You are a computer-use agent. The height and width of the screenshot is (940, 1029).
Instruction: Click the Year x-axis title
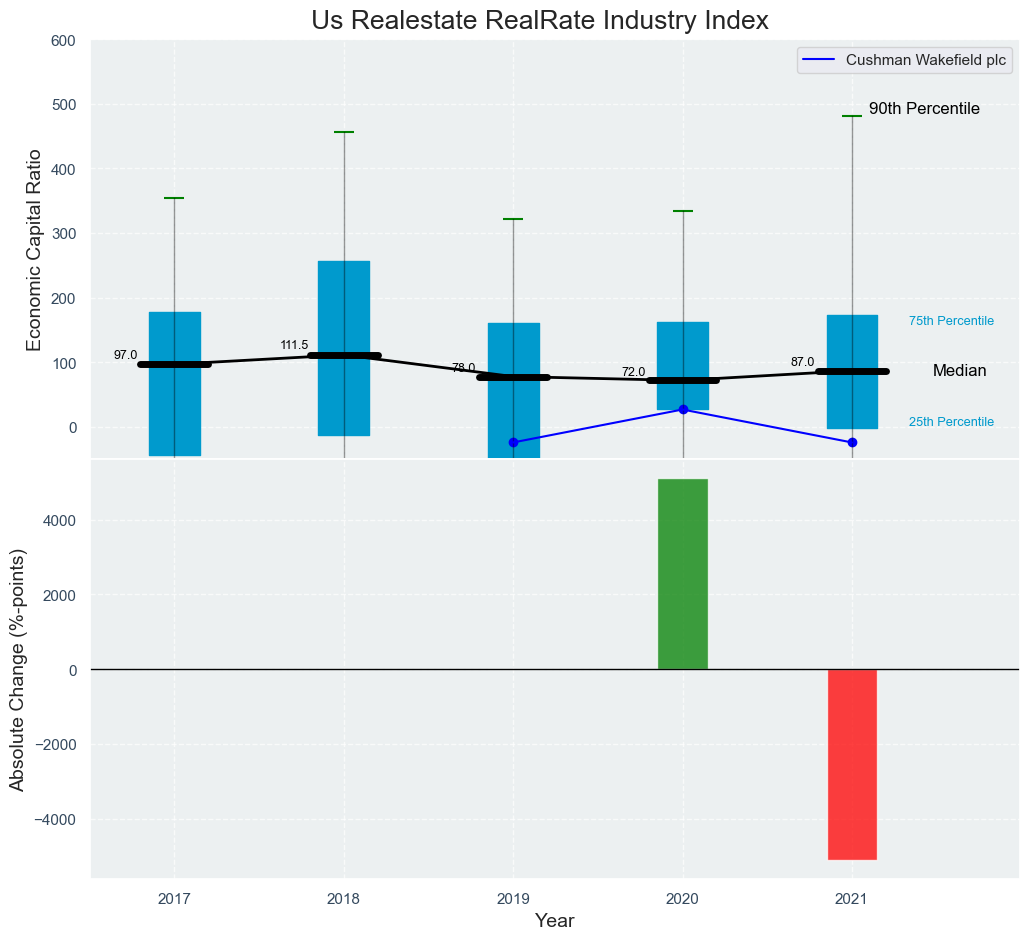[554, 921]
